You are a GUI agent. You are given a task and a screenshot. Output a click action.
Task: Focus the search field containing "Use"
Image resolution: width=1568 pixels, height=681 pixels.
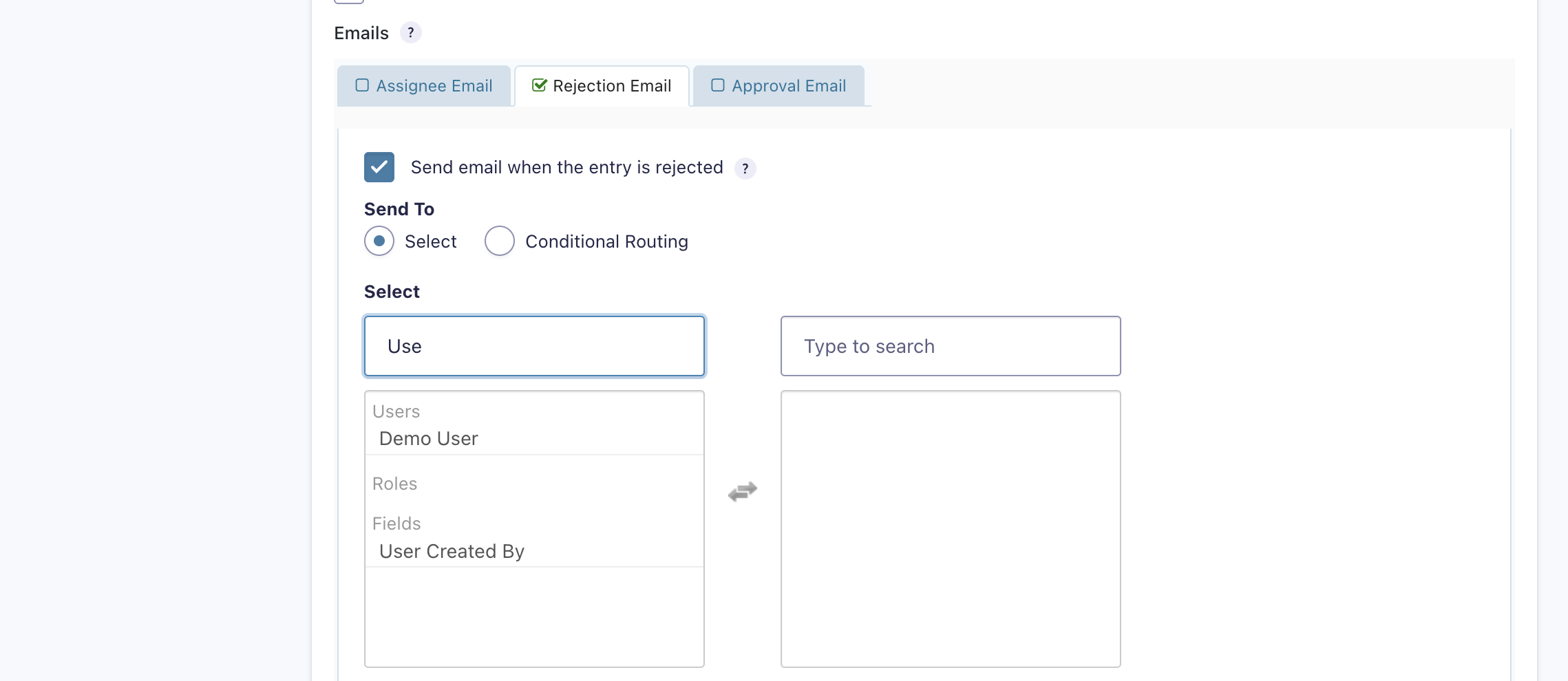(534, 346)
